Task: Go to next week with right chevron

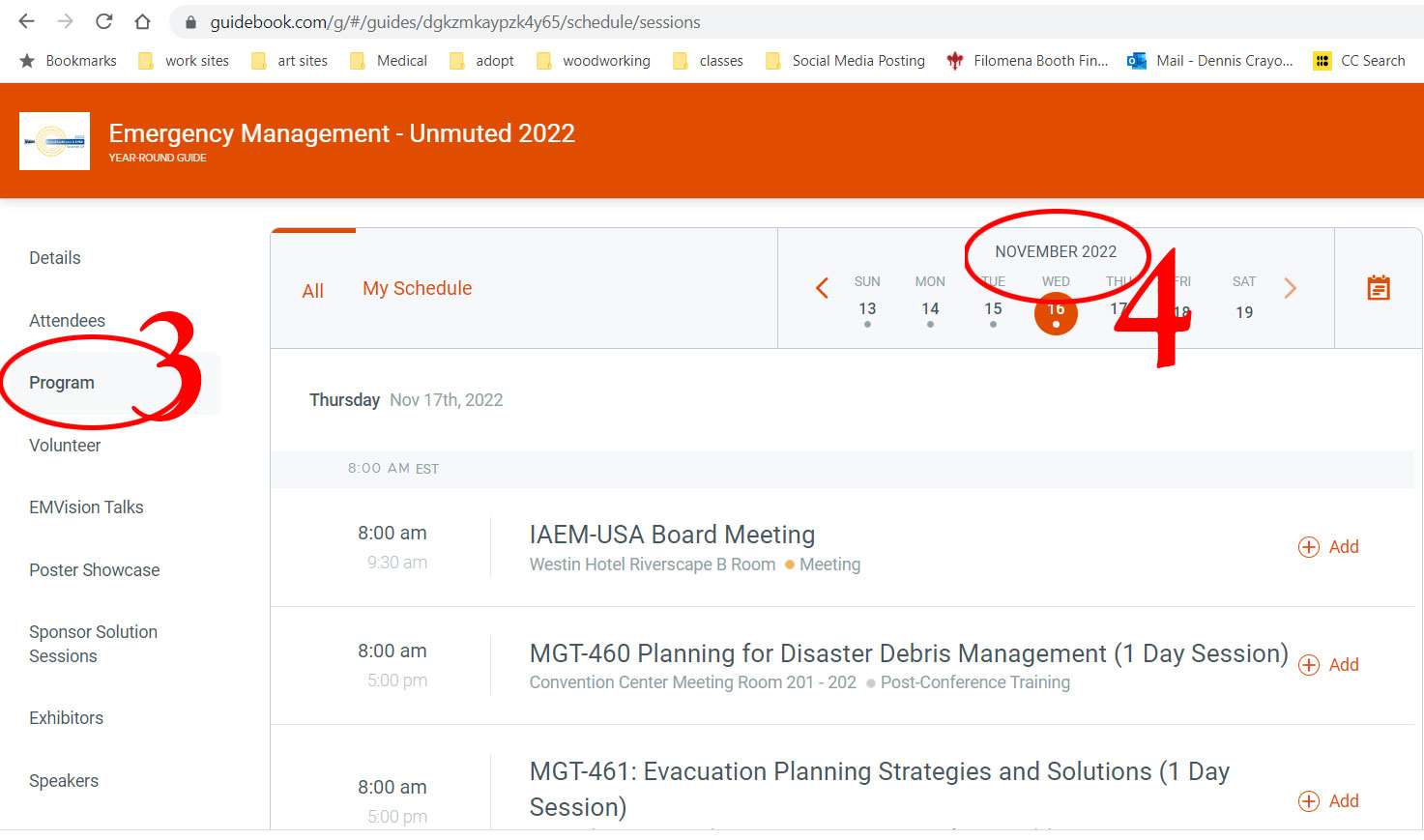Action: [x=1290, y=288]
